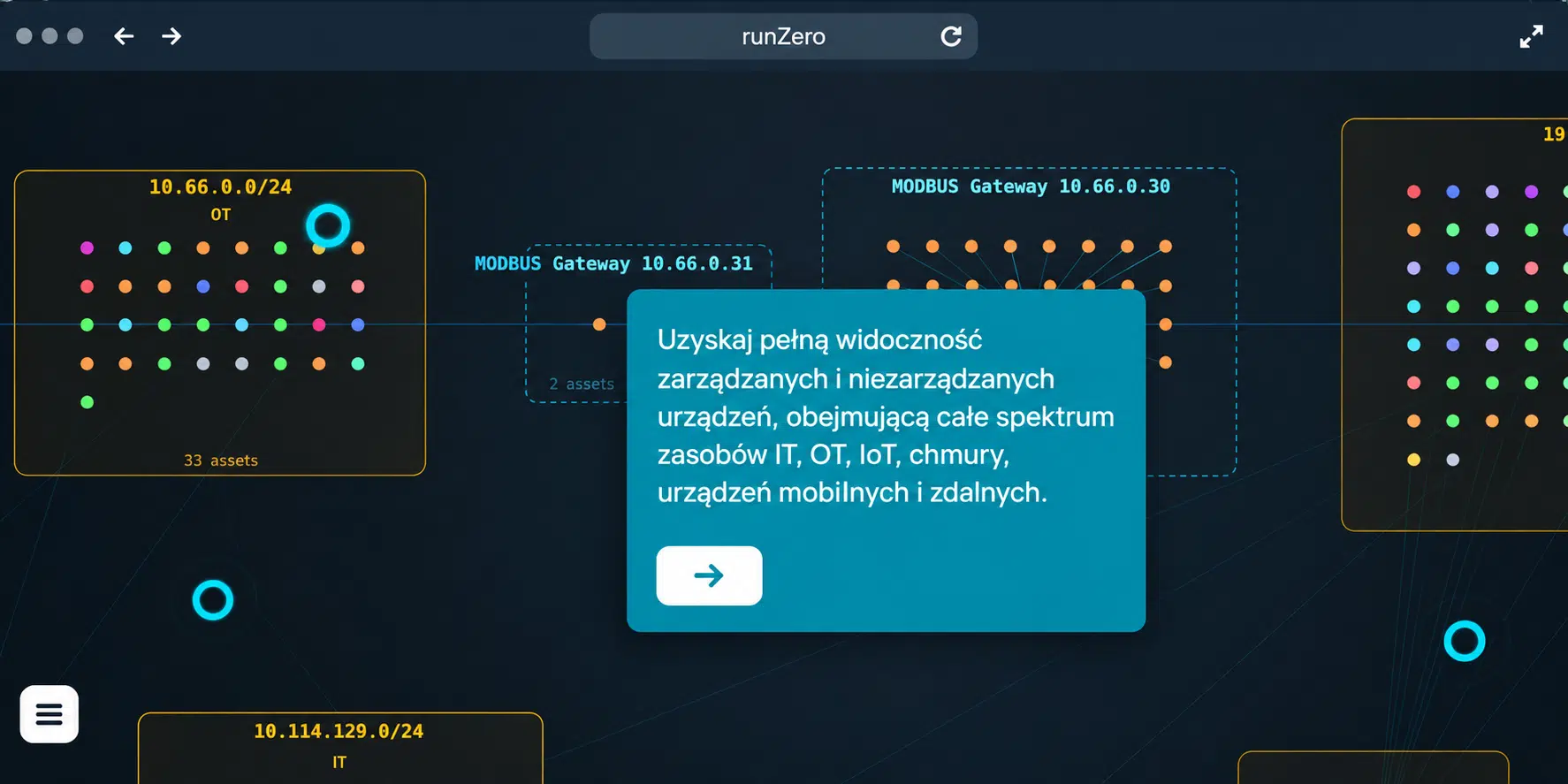The height and width of the screenshot is (784, 1568).
Task: Click the "2 assets" count
Action: [x=582, y=384]
